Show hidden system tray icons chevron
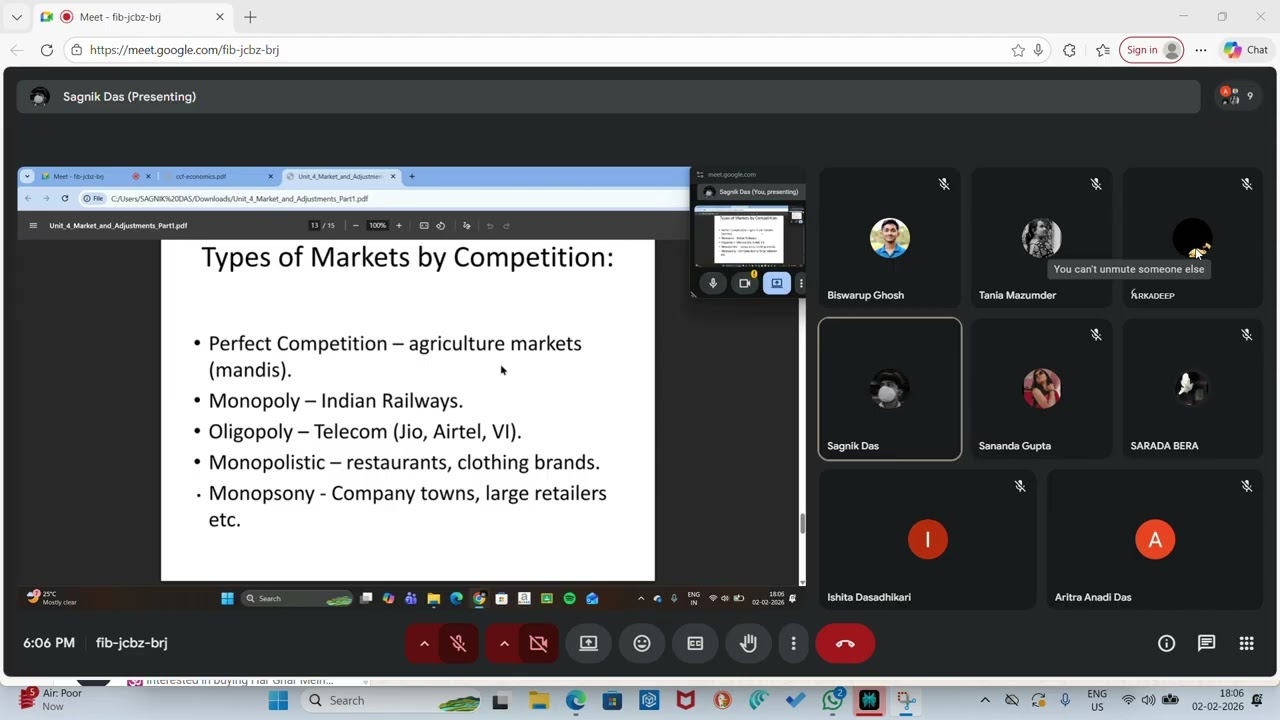Viewport: 1280px width, 720px height. pyautogui.click(x=985, y=700)
